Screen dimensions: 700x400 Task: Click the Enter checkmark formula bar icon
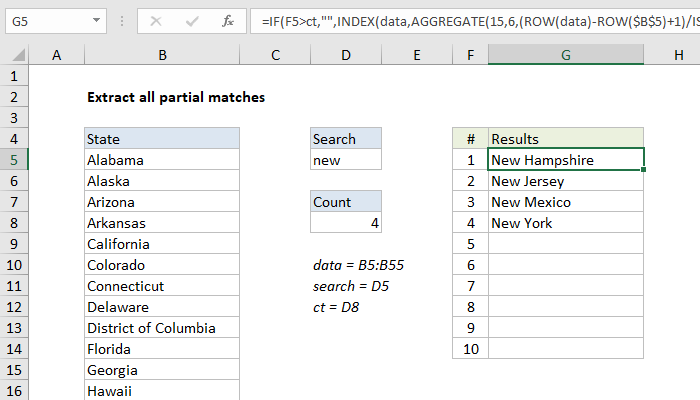191,20
